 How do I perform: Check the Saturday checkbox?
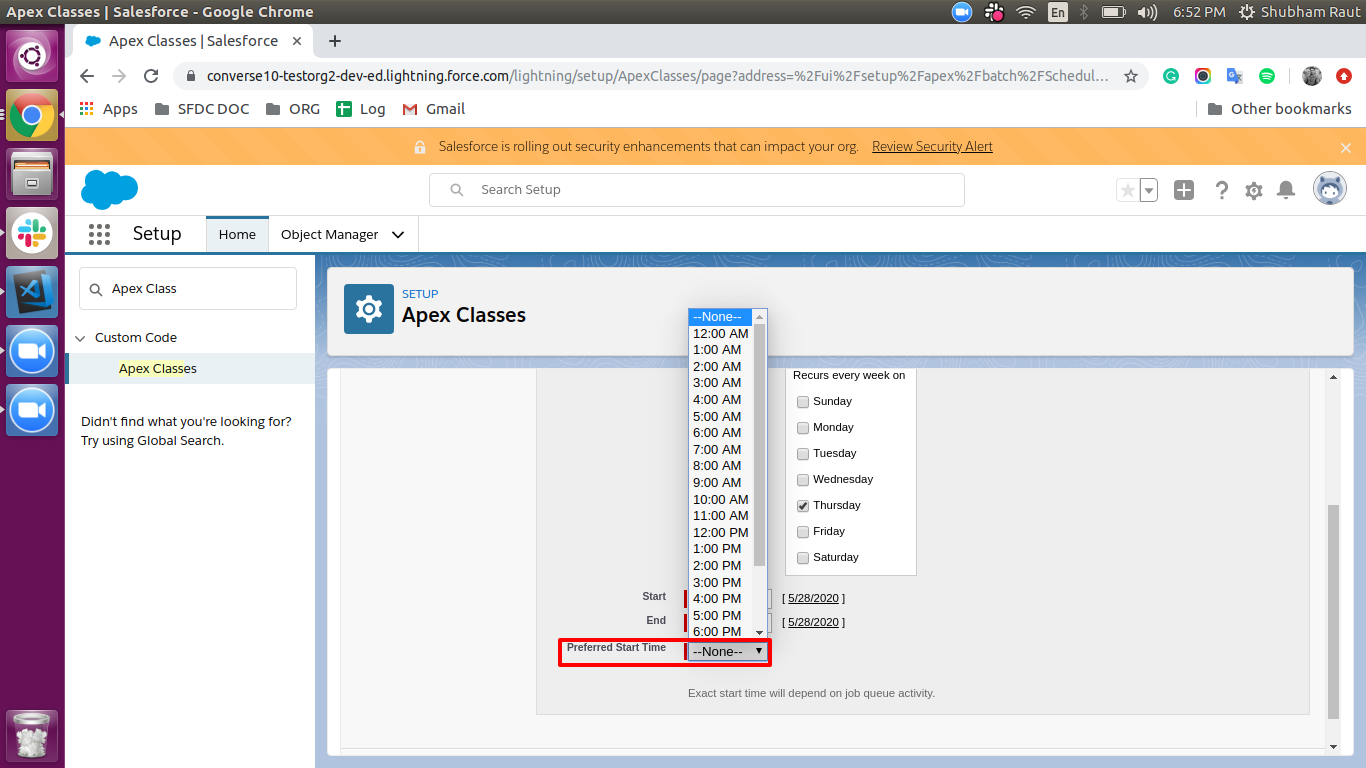(802, 557)
